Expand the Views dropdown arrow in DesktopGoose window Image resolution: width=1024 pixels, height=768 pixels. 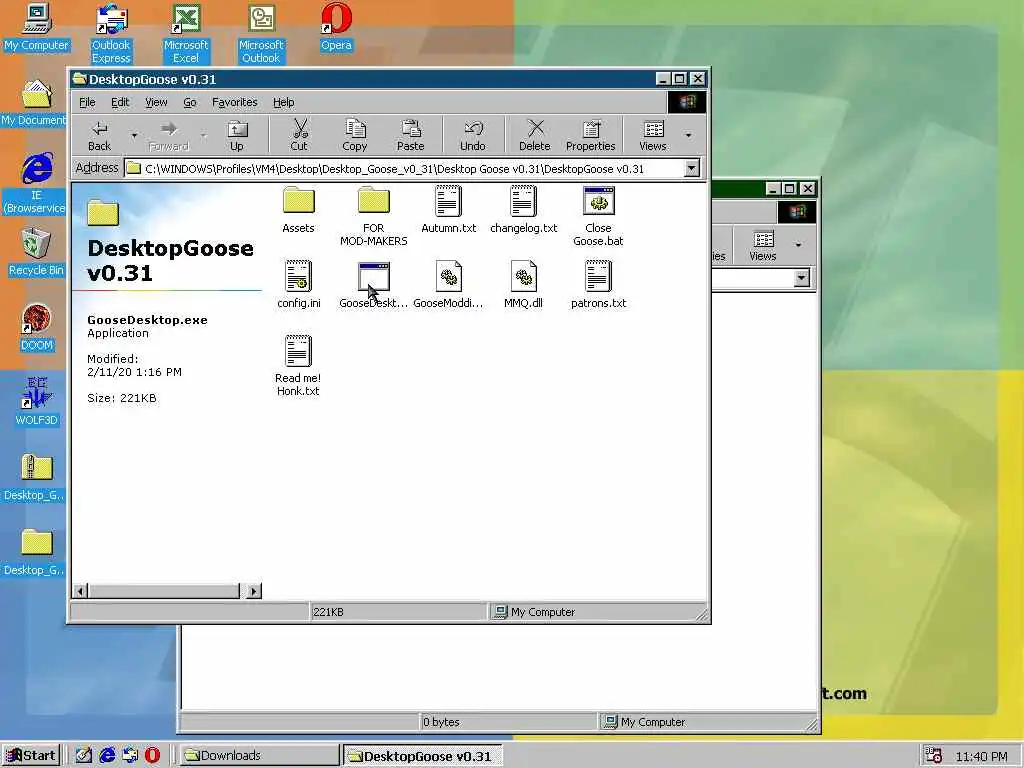pyautogui.click(x=688, y=136)
